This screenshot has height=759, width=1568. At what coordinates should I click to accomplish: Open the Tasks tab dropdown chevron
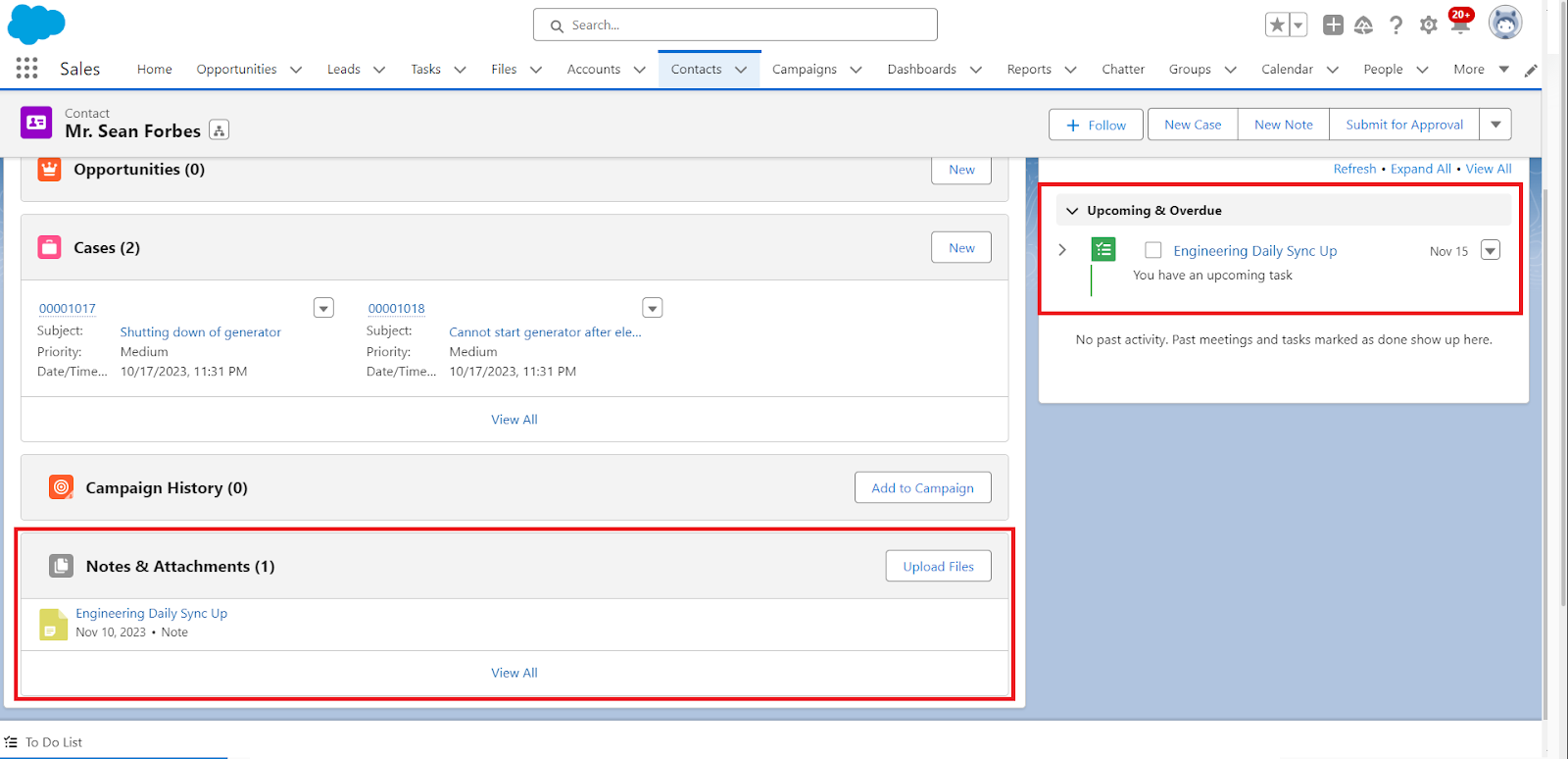460,70
